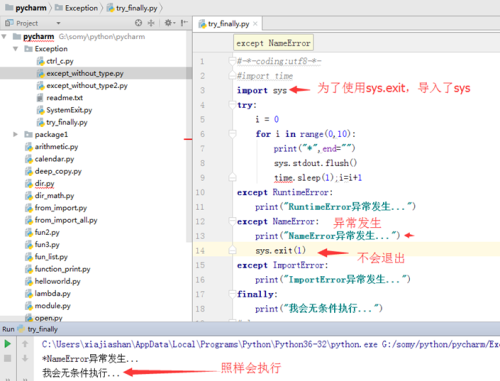The height and width of the screenshot is (381, 500).
Task: Stop the running process
Action: [x=7, y=358]
